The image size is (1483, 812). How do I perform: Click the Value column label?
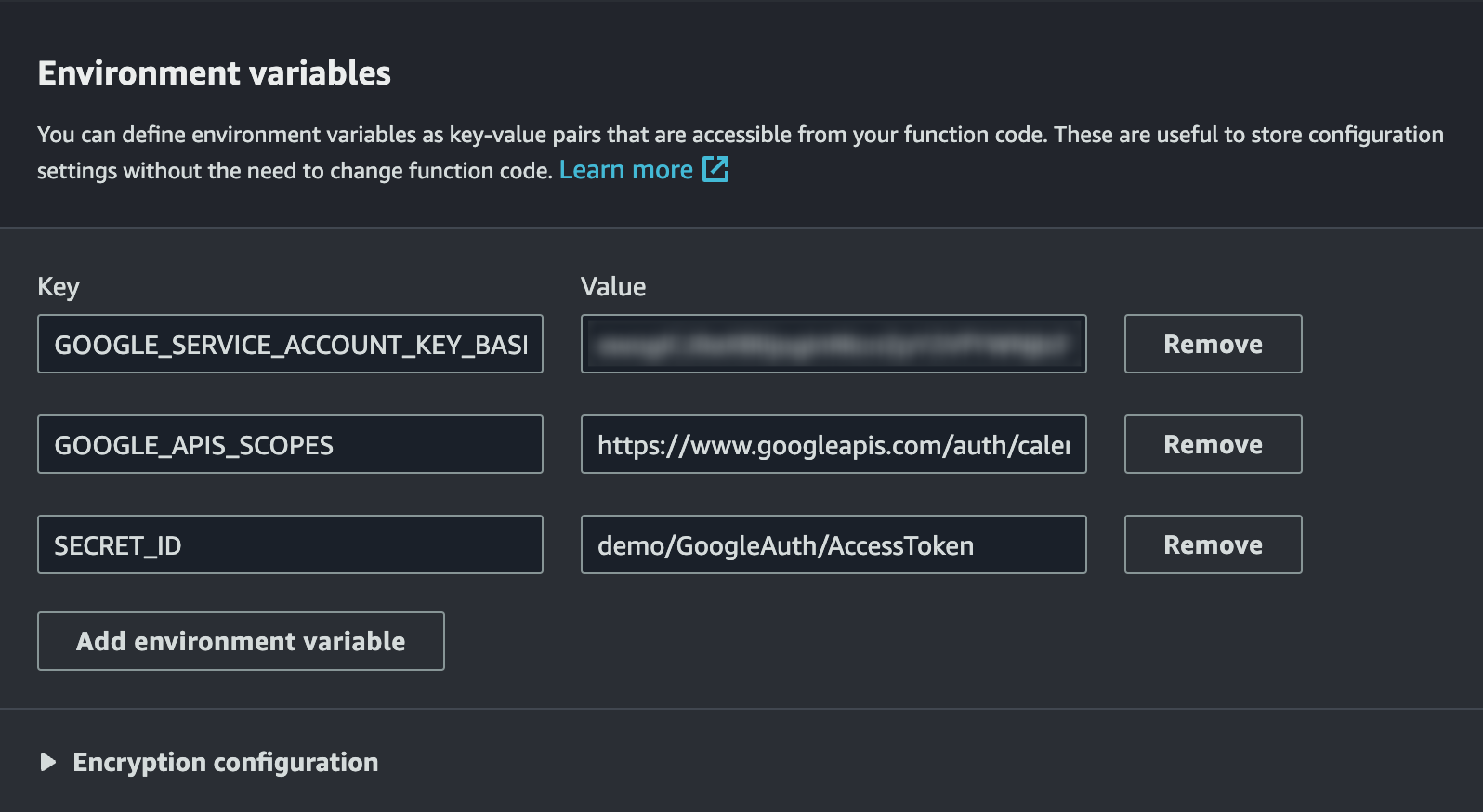(x=613, y=286)
